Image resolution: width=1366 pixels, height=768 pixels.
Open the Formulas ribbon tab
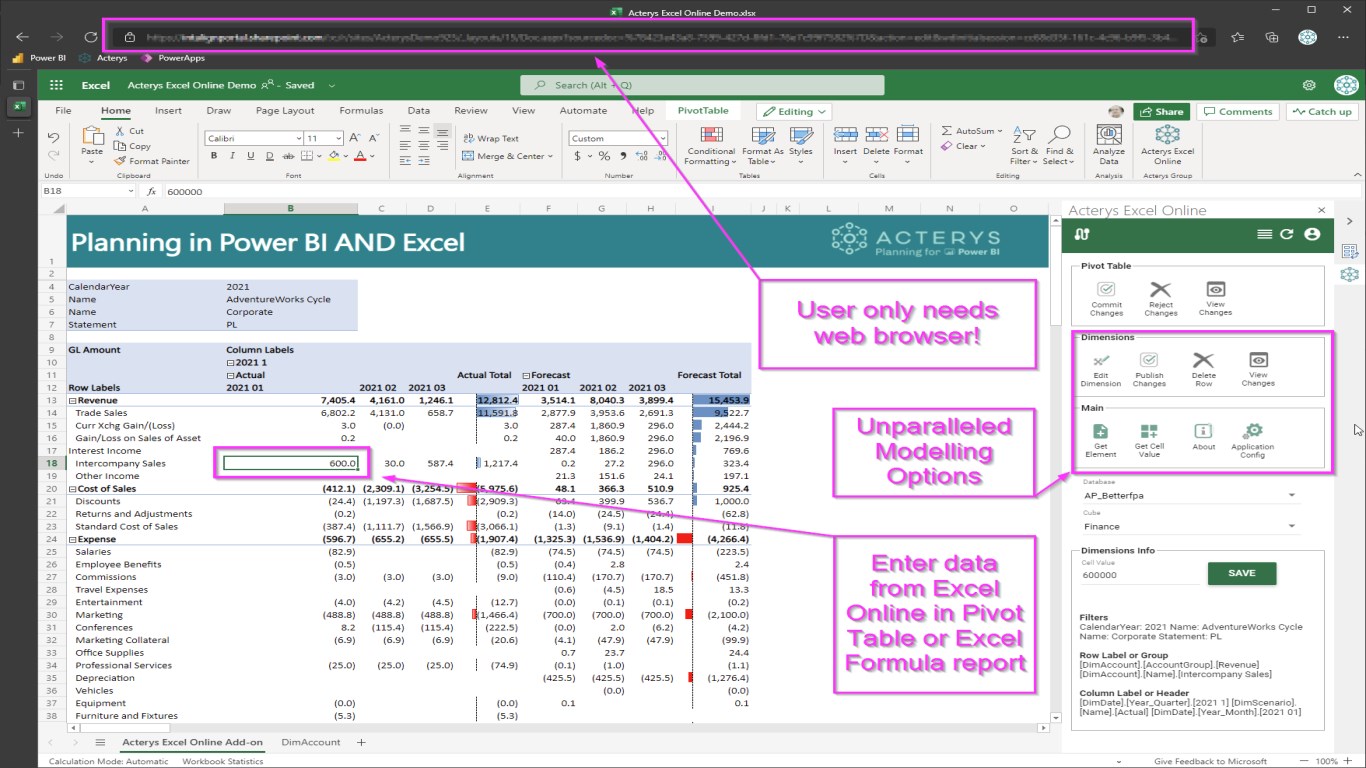(x=361, y=111)
